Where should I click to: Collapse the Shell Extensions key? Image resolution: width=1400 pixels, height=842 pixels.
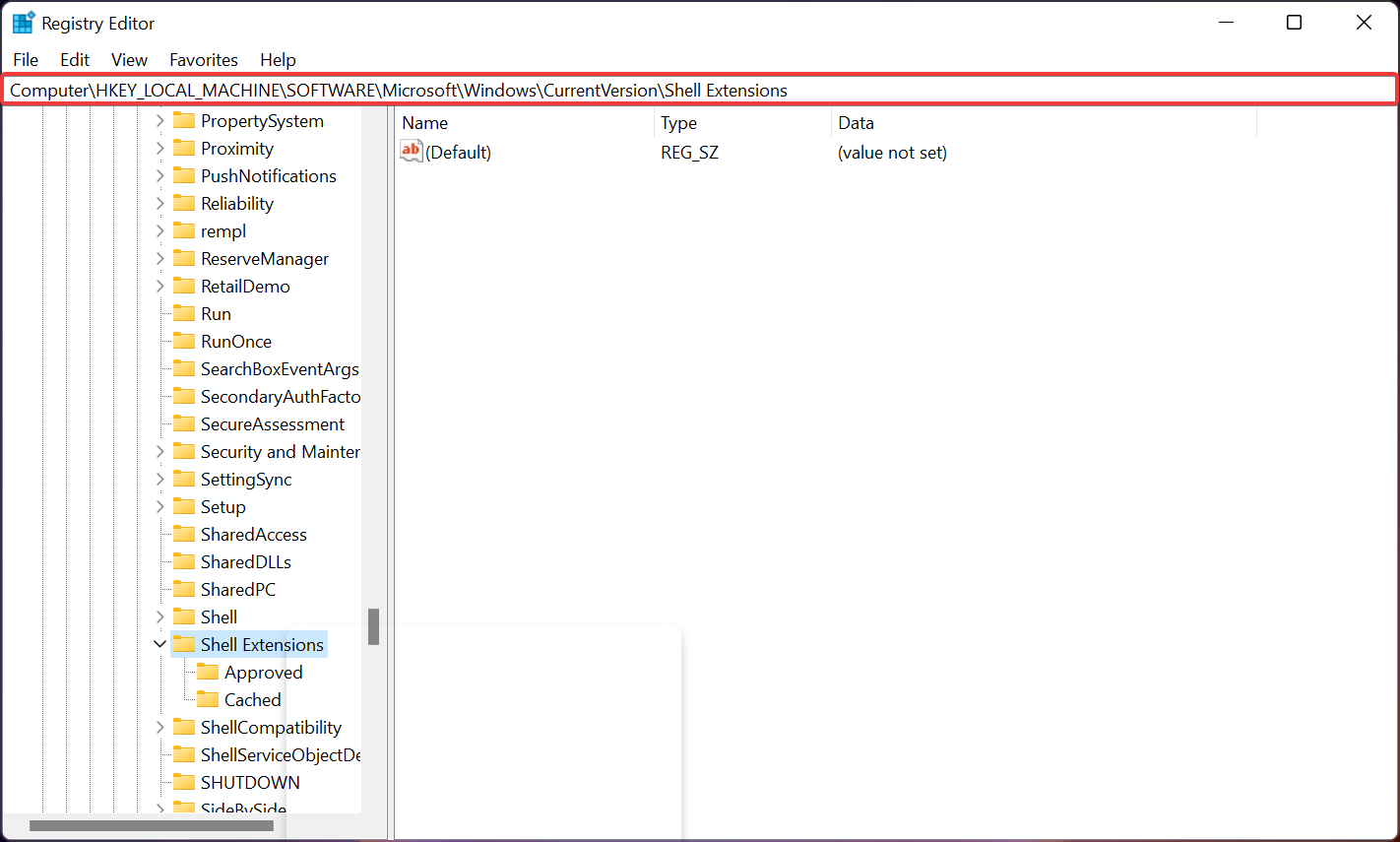pos(159,644)
